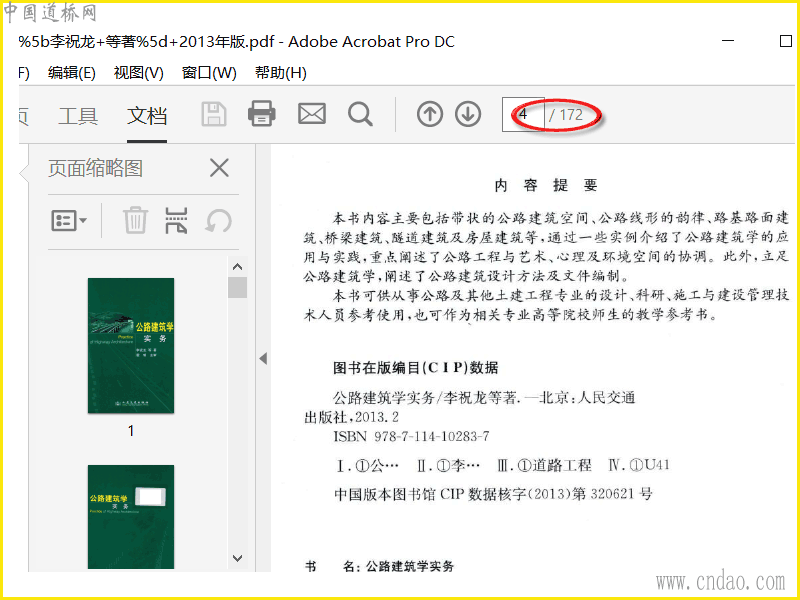Screen dimensions: 800x600
Task: Click the Save file floppy icon
Action: pos(214,114)
